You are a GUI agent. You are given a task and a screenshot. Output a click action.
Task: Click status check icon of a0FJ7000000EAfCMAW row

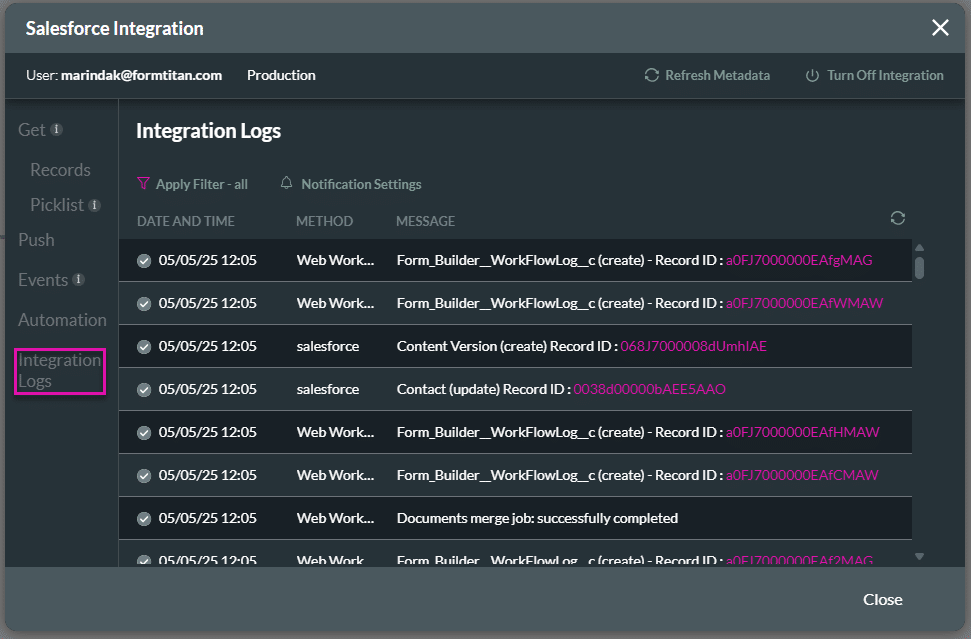click(x=144, y=476)
